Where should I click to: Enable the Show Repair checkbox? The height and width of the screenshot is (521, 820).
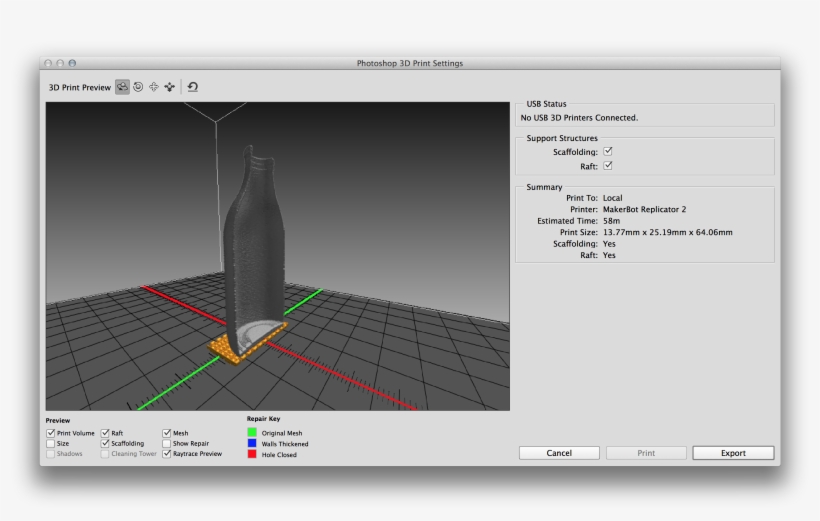tap(166, 443)
